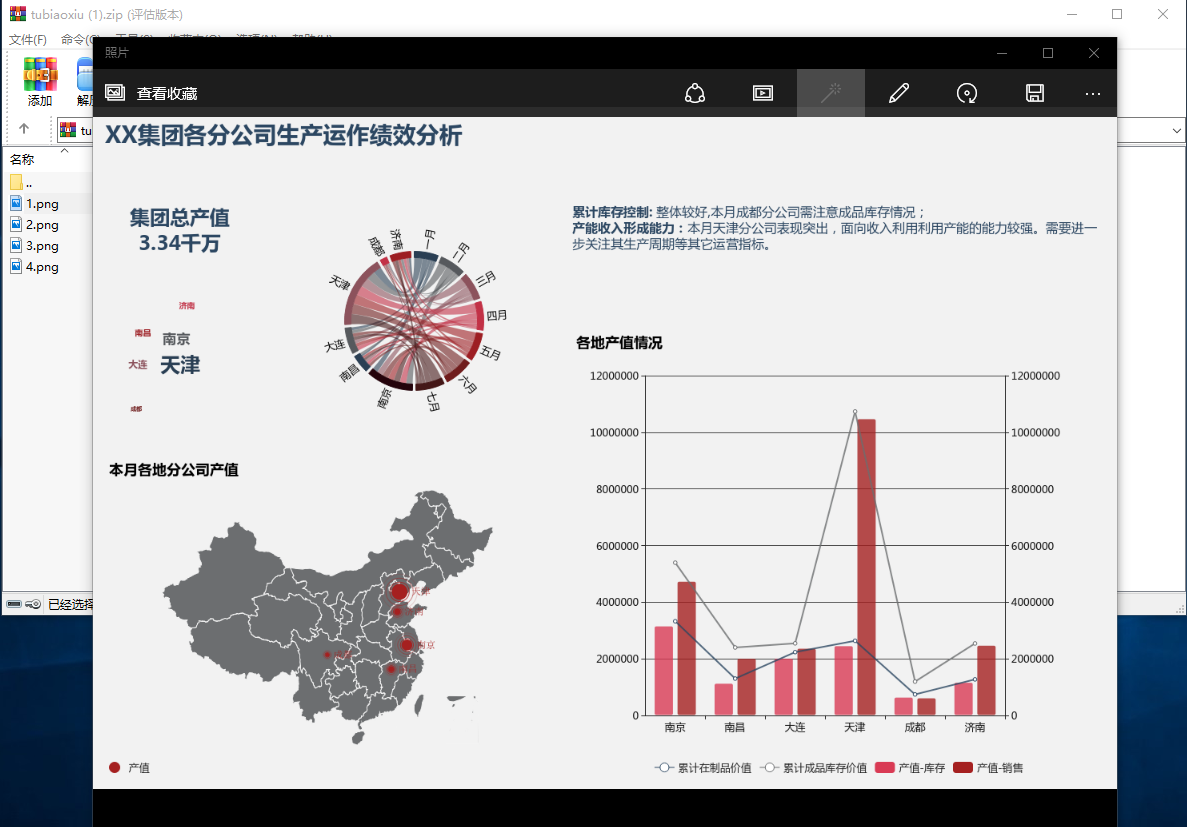Viewport: 1187px width, 827px height.
Task: Open the 命令 menu in WinRAR
Action: (x=78, y=39)
